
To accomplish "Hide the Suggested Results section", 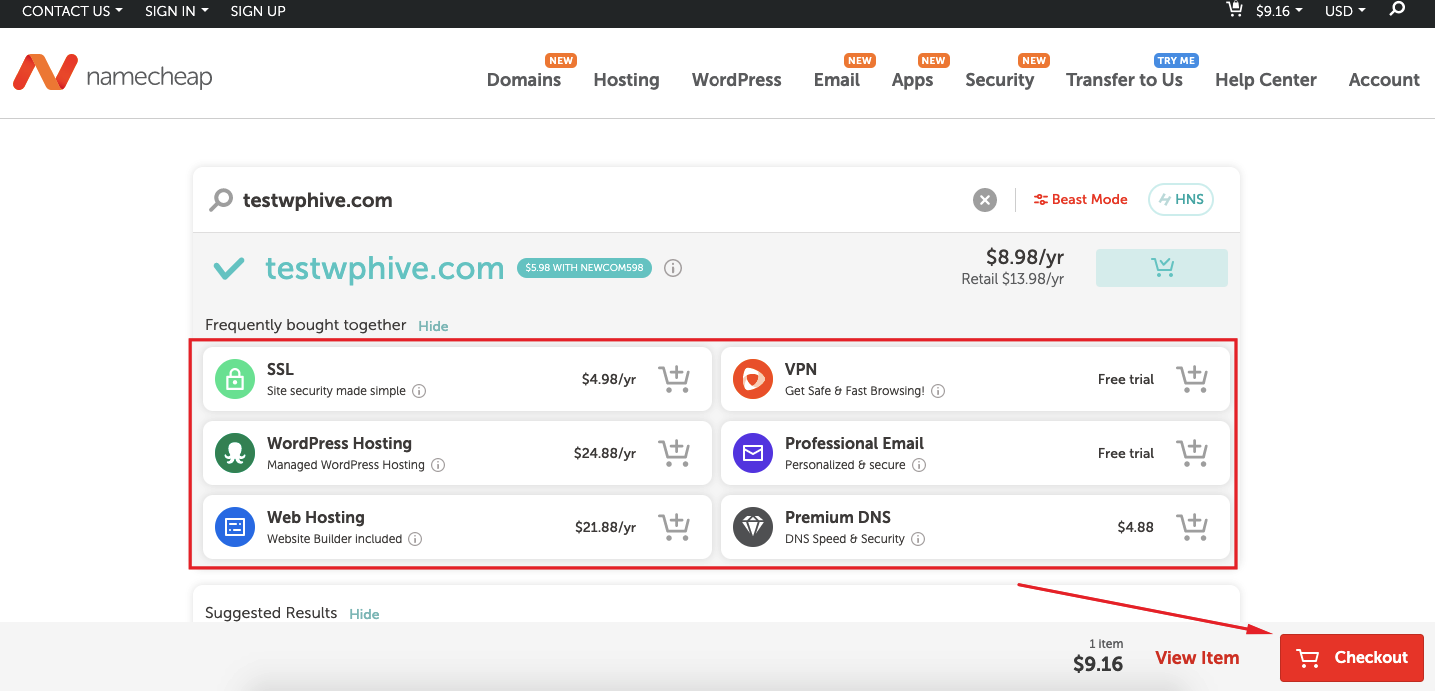I will [364, 614].
